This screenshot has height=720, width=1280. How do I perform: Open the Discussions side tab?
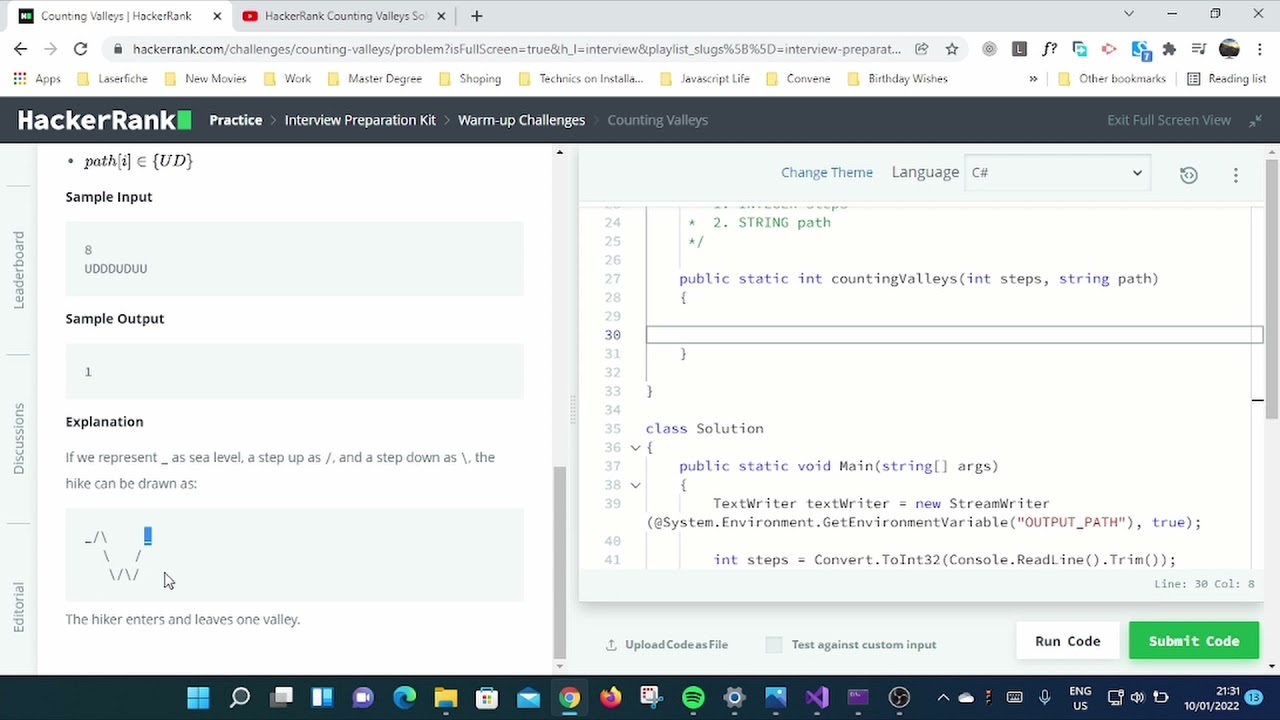[18, 438]
